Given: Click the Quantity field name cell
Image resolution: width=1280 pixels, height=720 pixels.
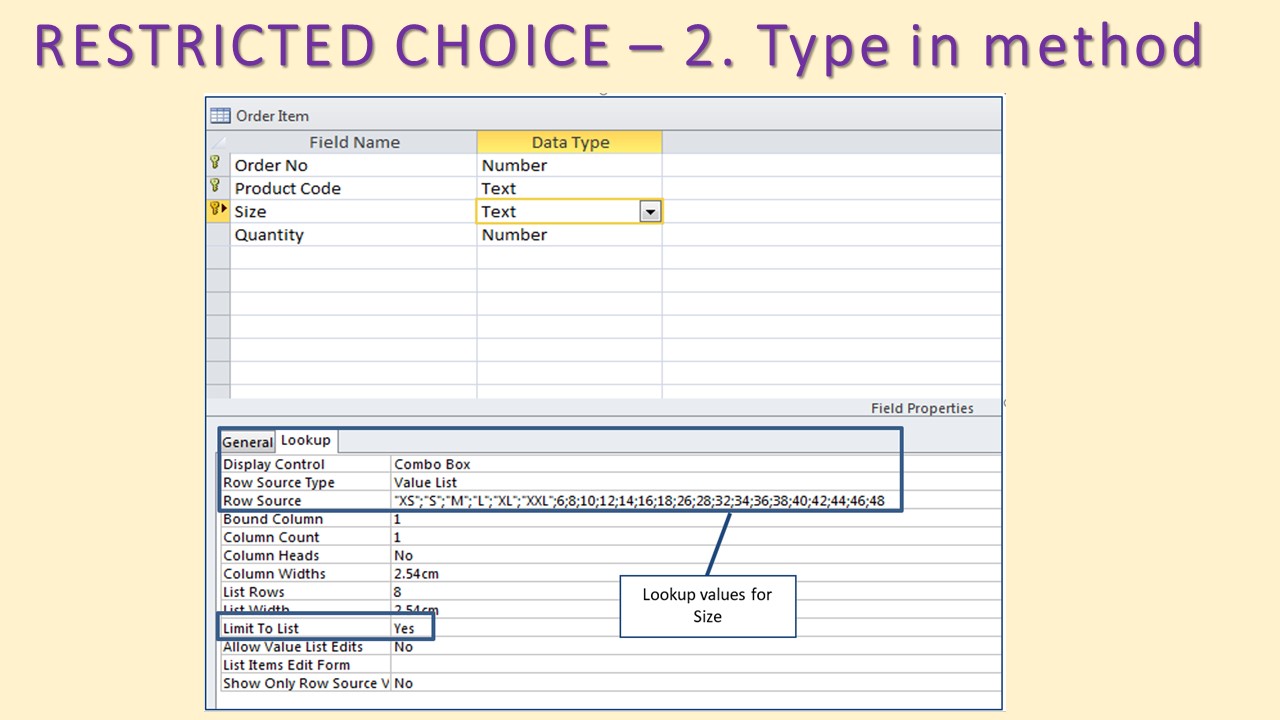Looking at the screenshot, I should [x=269, y=235].
